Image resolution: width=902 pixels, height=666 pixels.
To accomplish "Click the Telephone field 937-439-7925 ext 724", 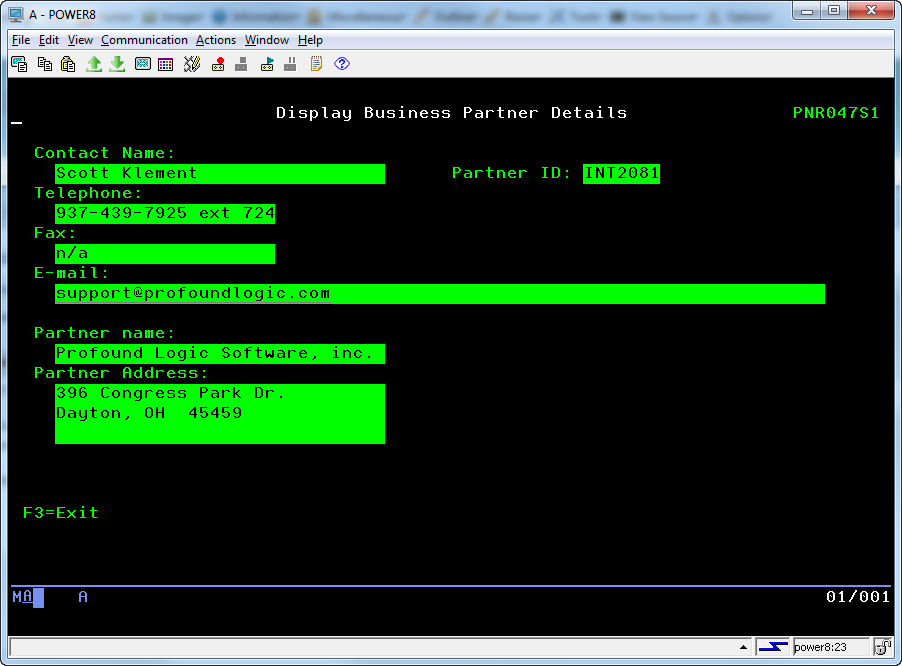I will [165, 213].
